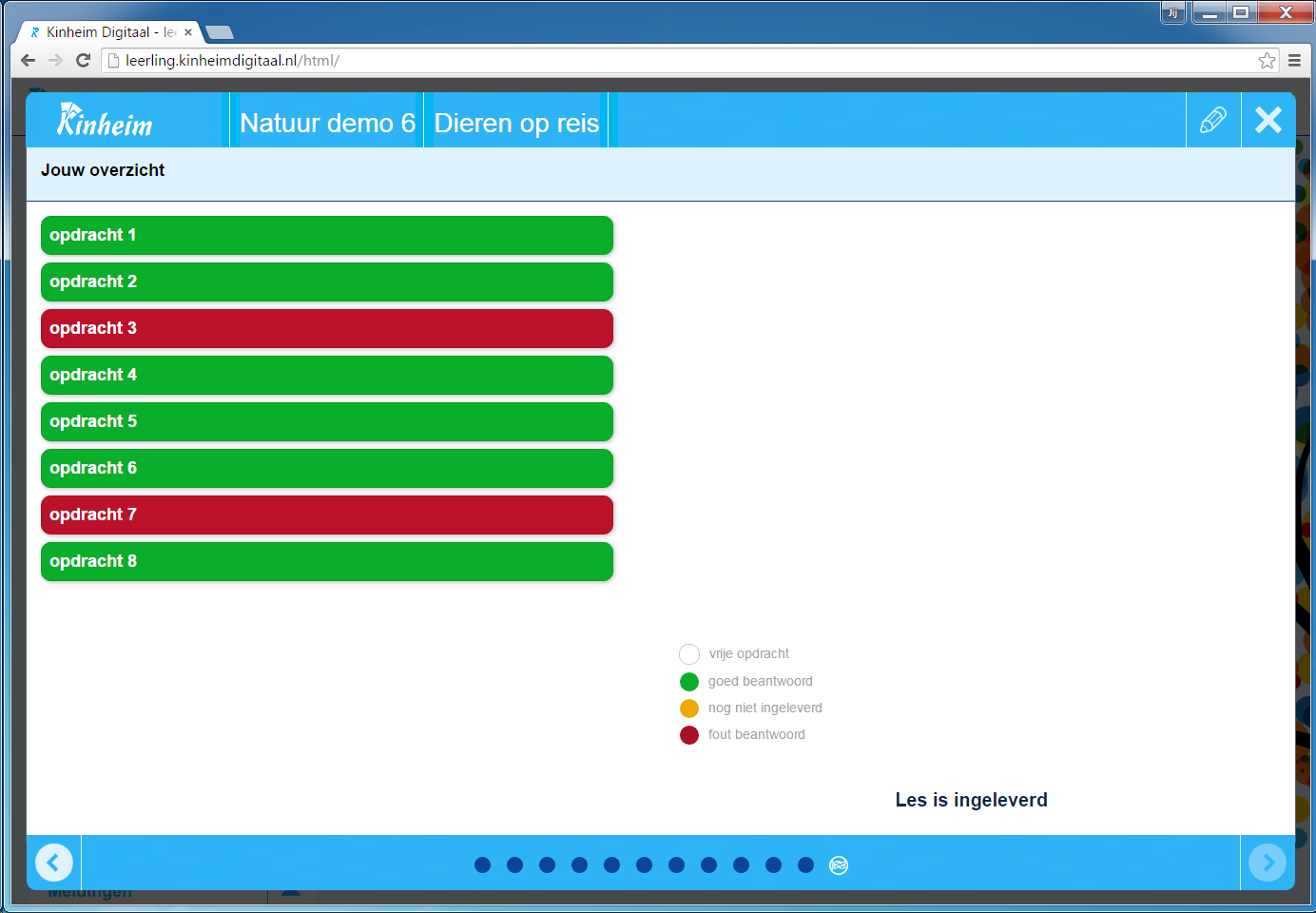
Task: Jump to page 7 navigation dot
Action: [677, 864]
